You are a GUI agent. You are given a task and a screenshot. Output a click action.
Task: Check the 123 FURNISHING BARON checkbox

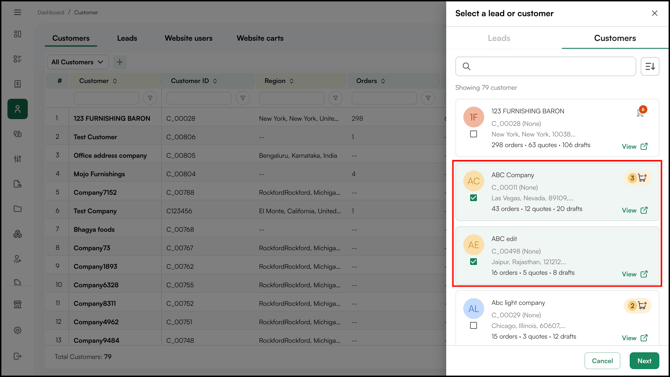pyautogui.click(x=473, y=134)
